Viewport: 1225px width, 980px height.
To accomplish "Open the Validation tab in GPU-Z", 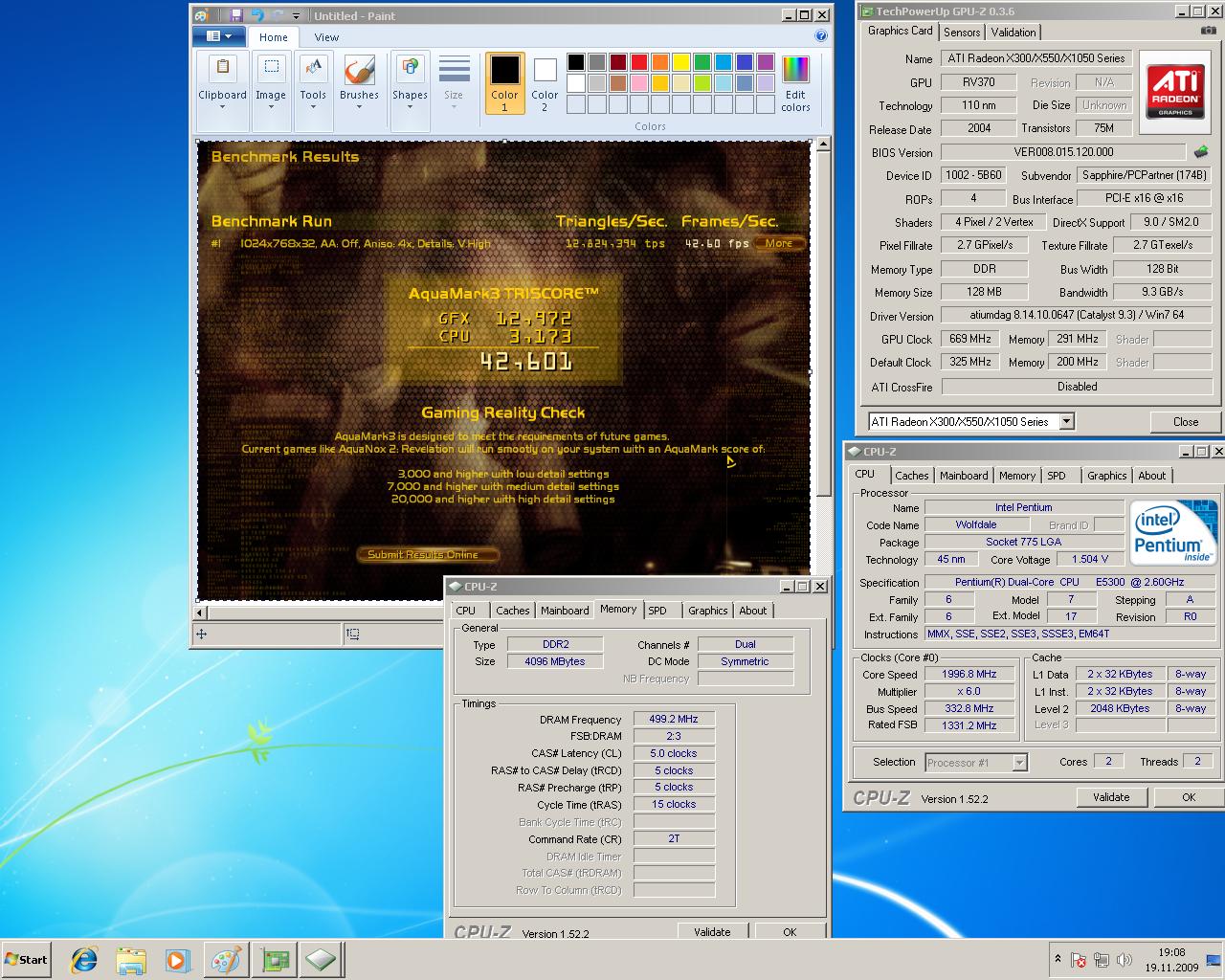I will pos(1013,32).
